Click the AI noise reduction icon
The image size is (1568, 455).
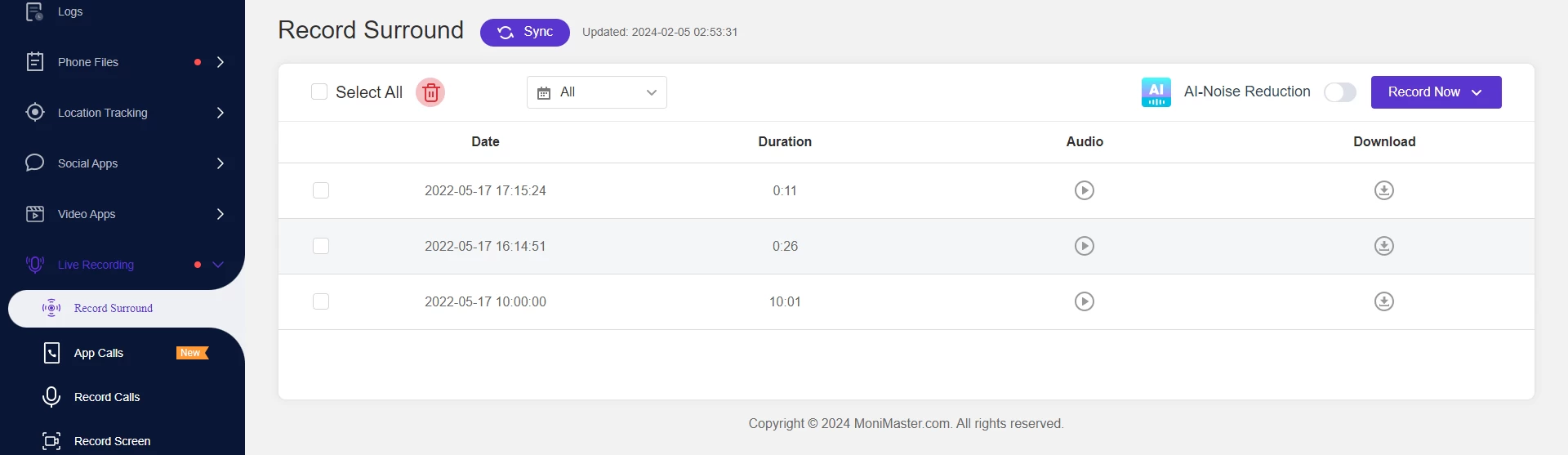tap(1156, 92)
